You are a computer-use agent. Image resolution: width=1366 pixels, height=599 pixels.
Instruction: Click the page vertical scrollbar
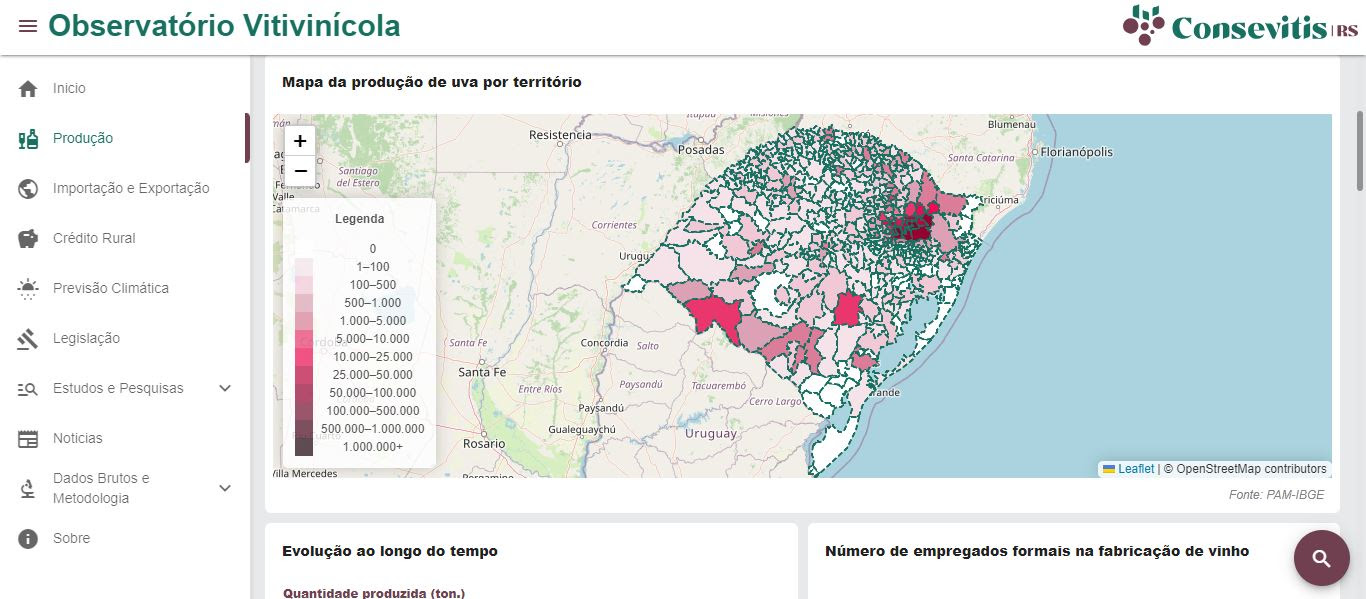(x=1359, y=150)
